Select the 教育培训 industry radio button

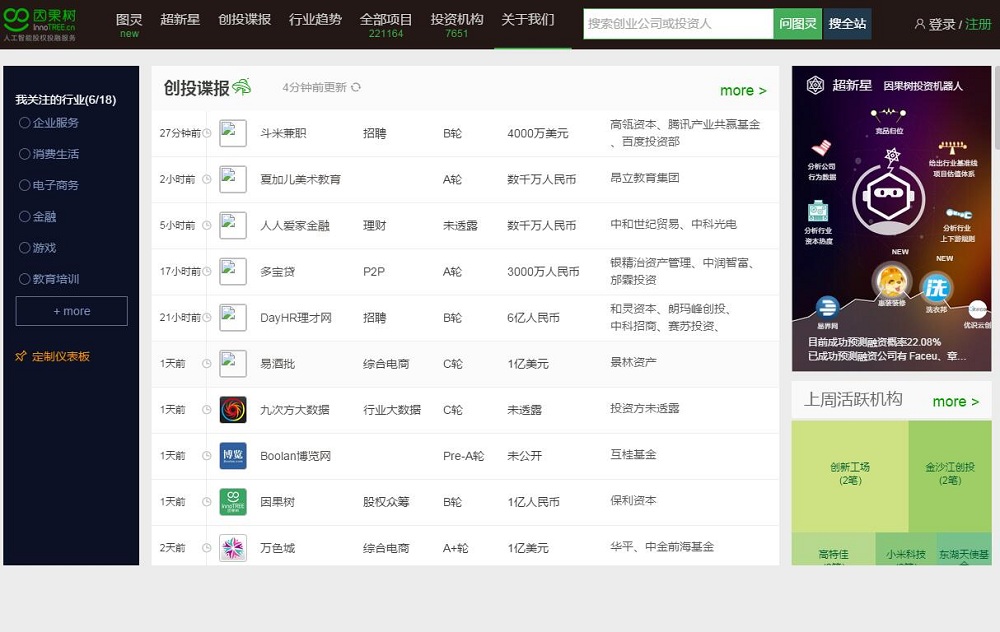click(24, 279)
